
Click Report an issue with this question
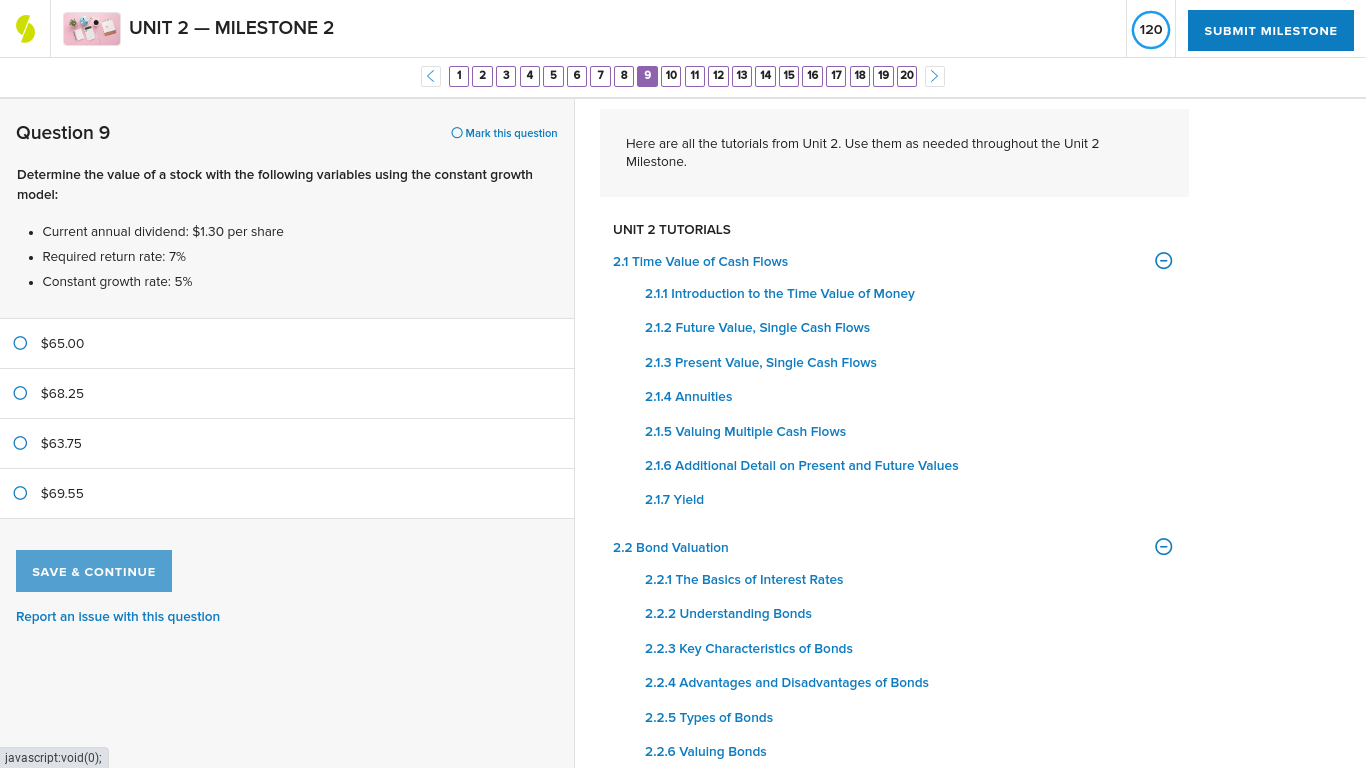click(x=118, y=616)
